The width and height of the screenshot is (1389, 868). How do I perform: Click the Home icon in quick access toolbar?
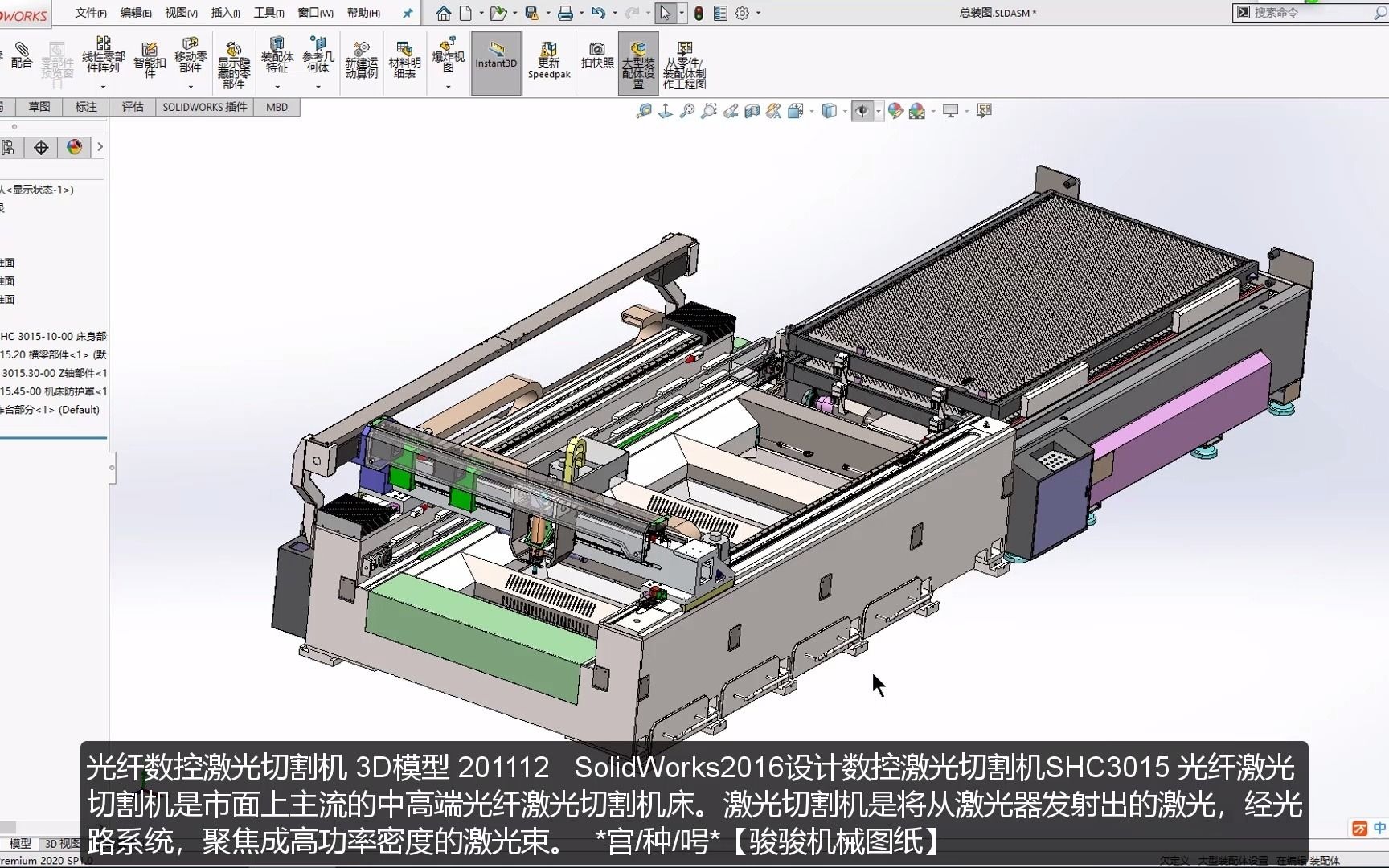(x=444, y=13)
